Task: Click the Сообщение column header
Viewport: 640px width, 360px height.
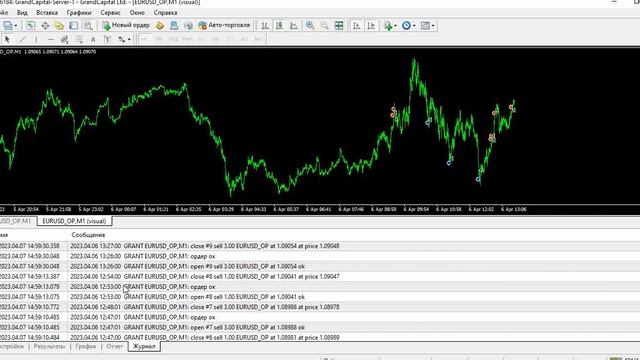Action: tap(88, 235)
